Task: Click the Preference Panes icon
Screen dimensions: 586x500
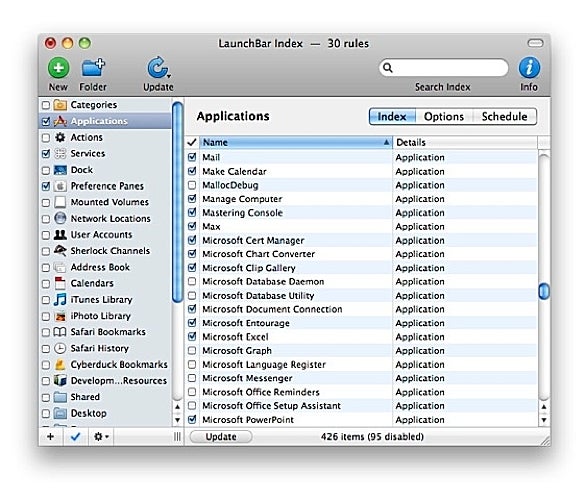Action: tap(60, 186)
